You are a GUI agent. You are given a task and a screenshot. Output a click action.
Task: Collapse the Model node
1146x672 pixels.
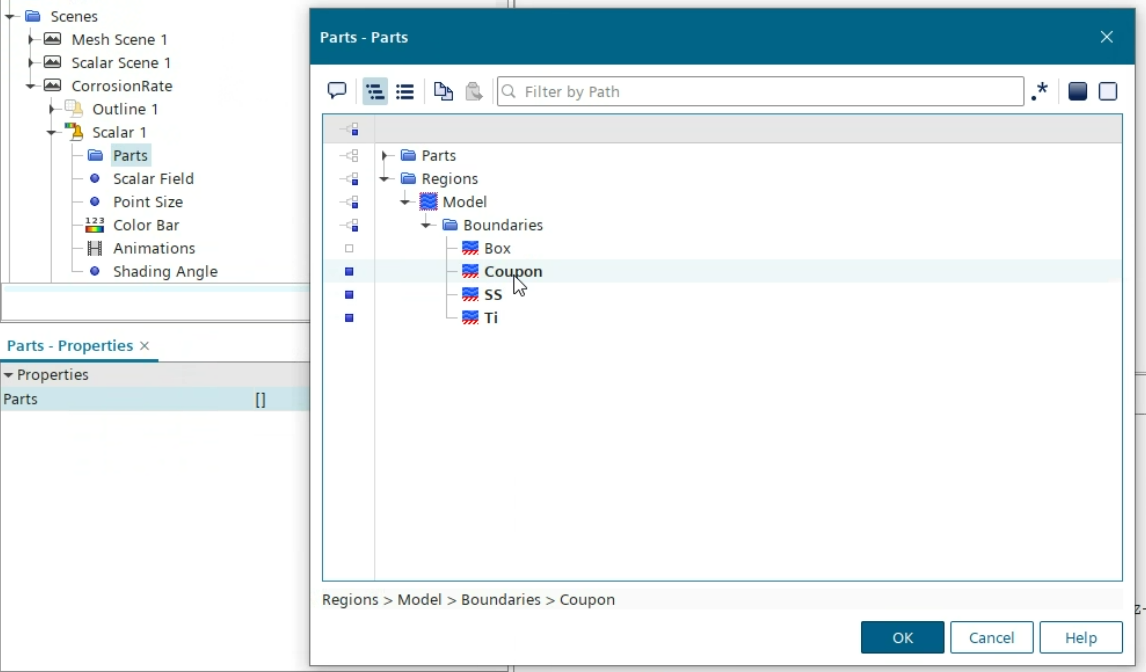click(406, 202)
